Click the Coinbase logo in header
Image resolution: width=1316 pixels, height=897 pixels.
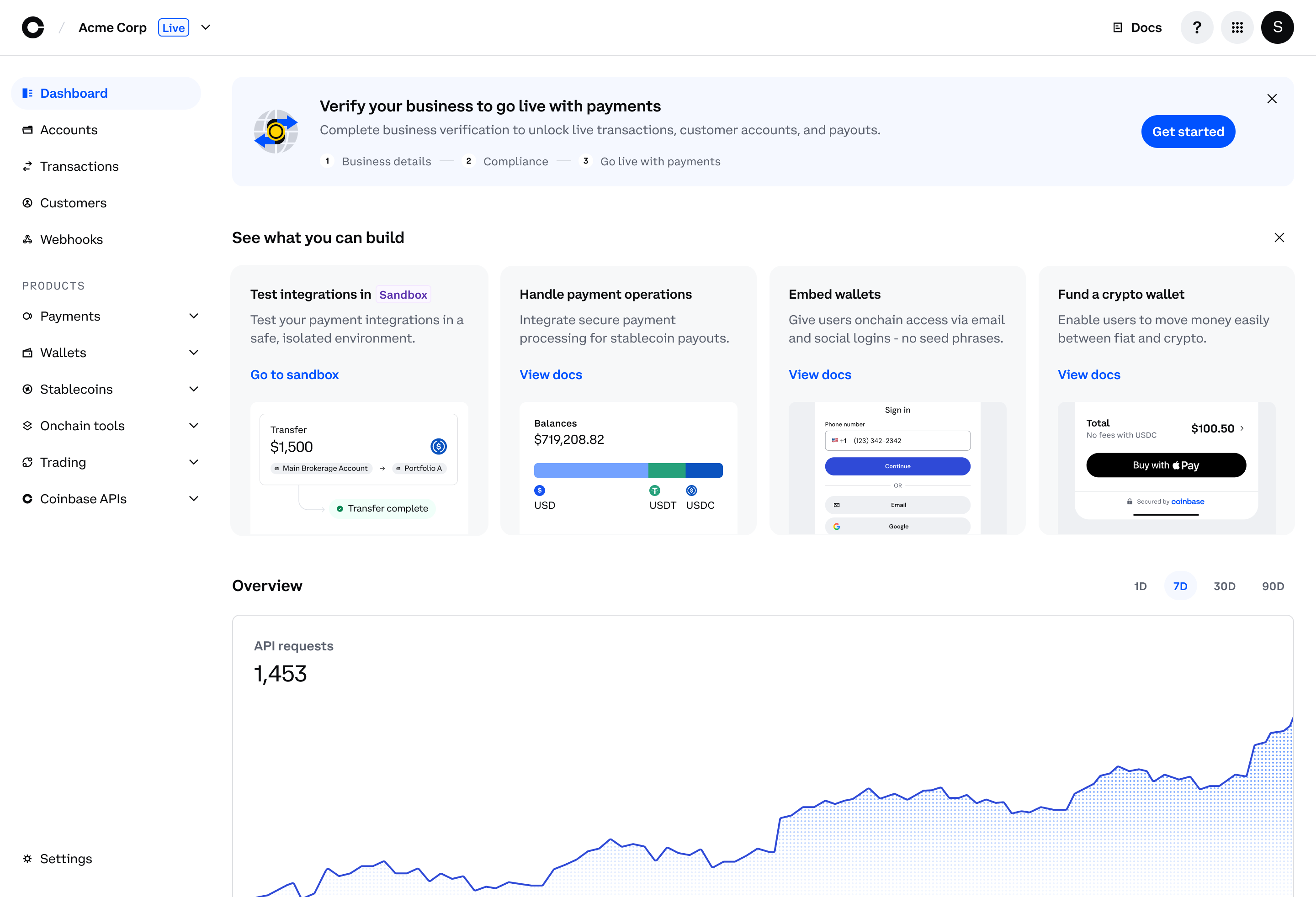33,27
